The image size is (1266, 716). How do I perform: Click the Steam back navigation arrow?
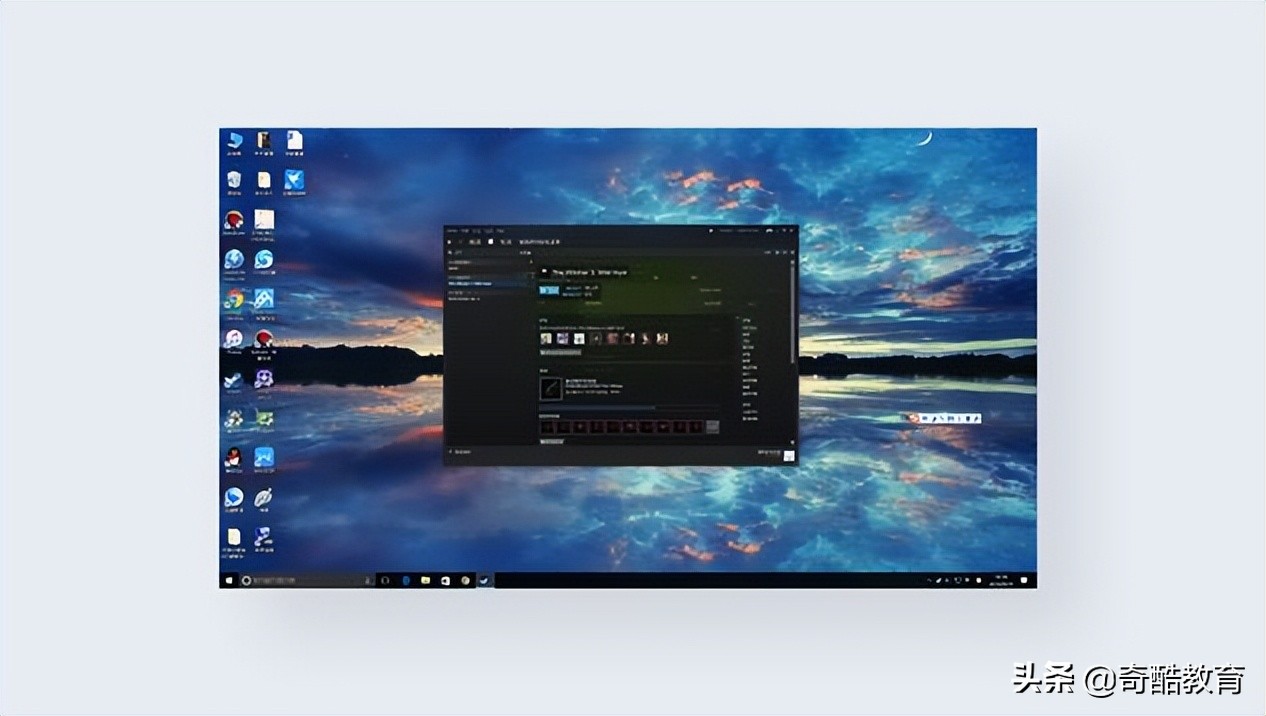pyautogui.click(x=451, y=241)
